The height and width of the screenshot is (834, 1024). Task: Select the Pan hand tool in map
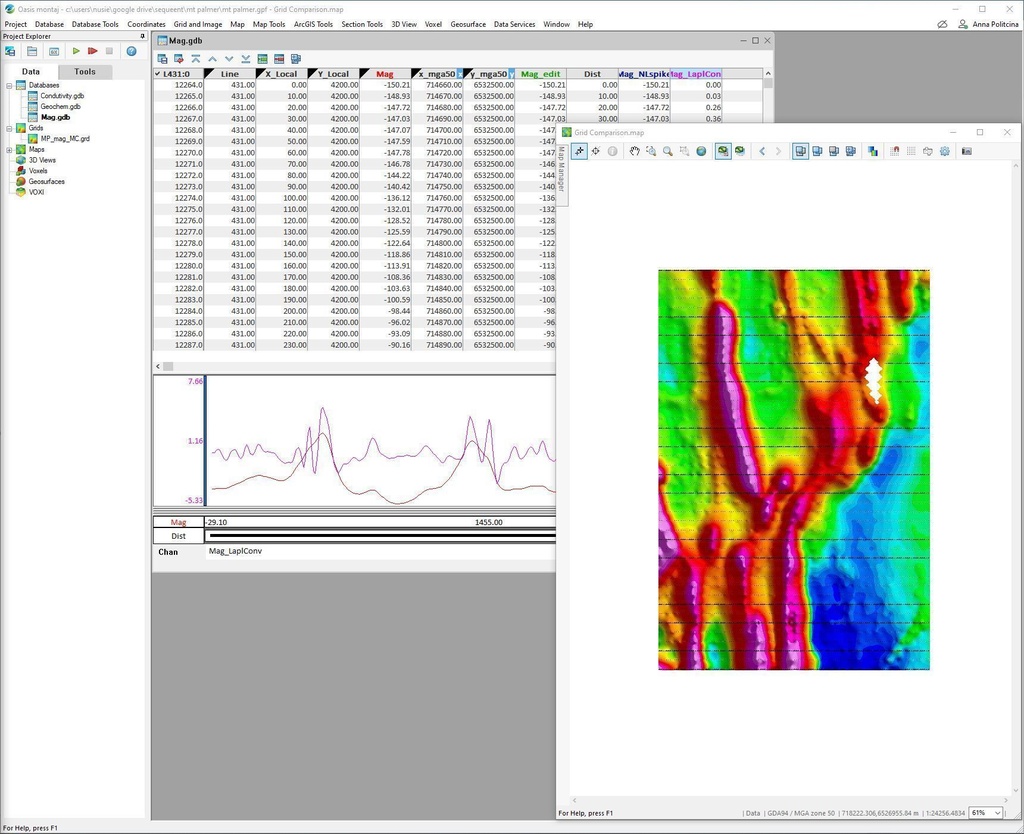[634, 151]
